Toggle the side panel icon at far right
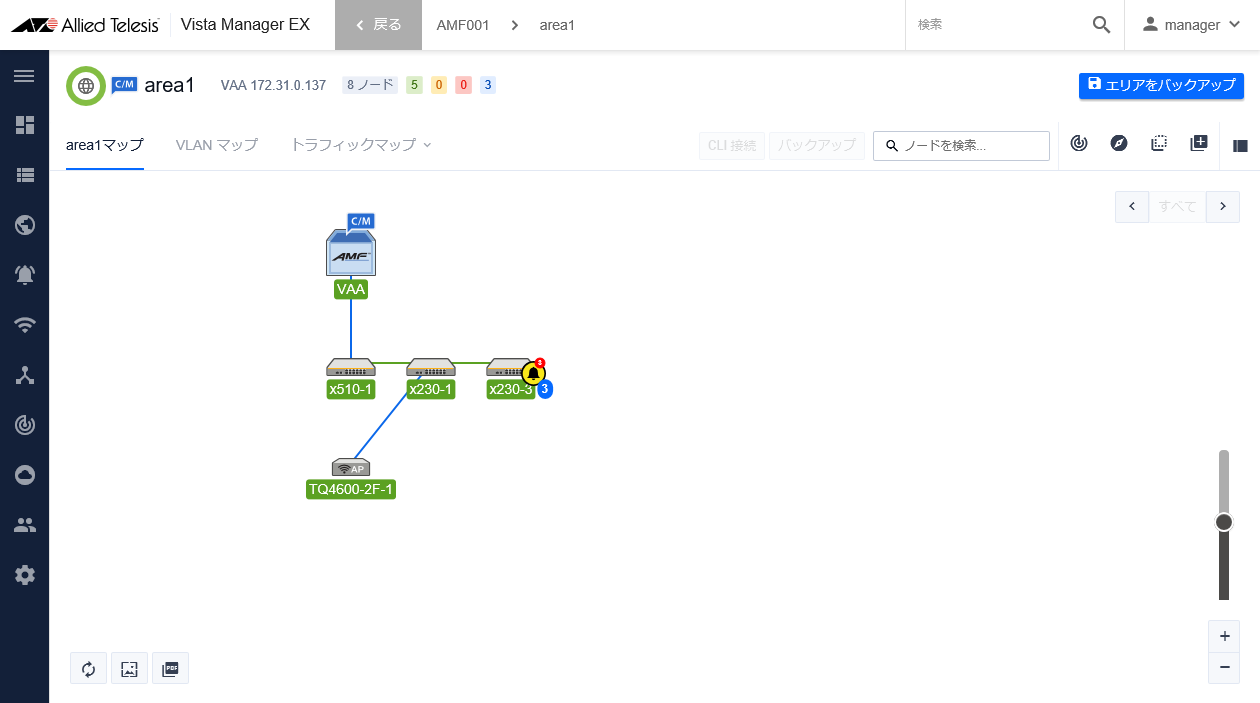Screen dimensions: 1260x703 [x=1240, y=145]
